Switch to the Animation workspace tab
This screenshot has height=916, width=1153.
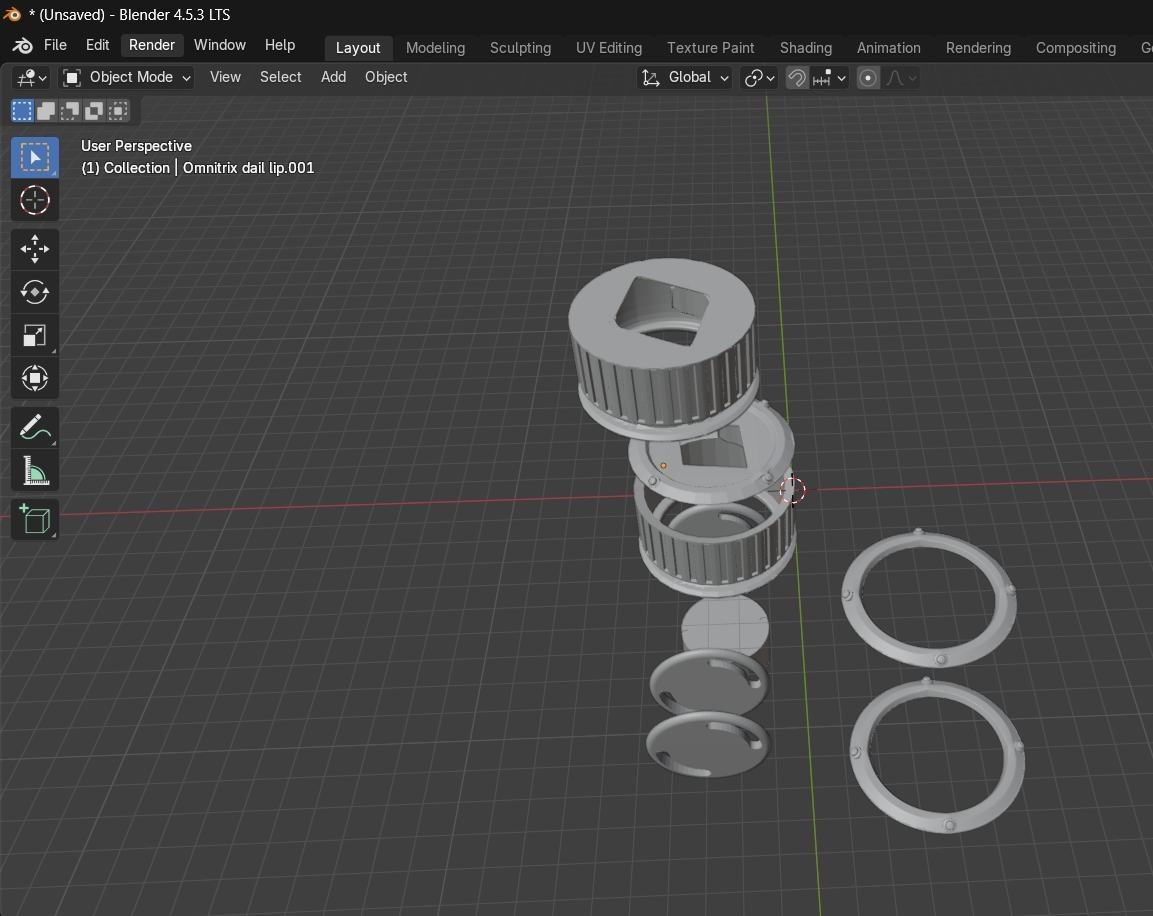tap(888, 48)
